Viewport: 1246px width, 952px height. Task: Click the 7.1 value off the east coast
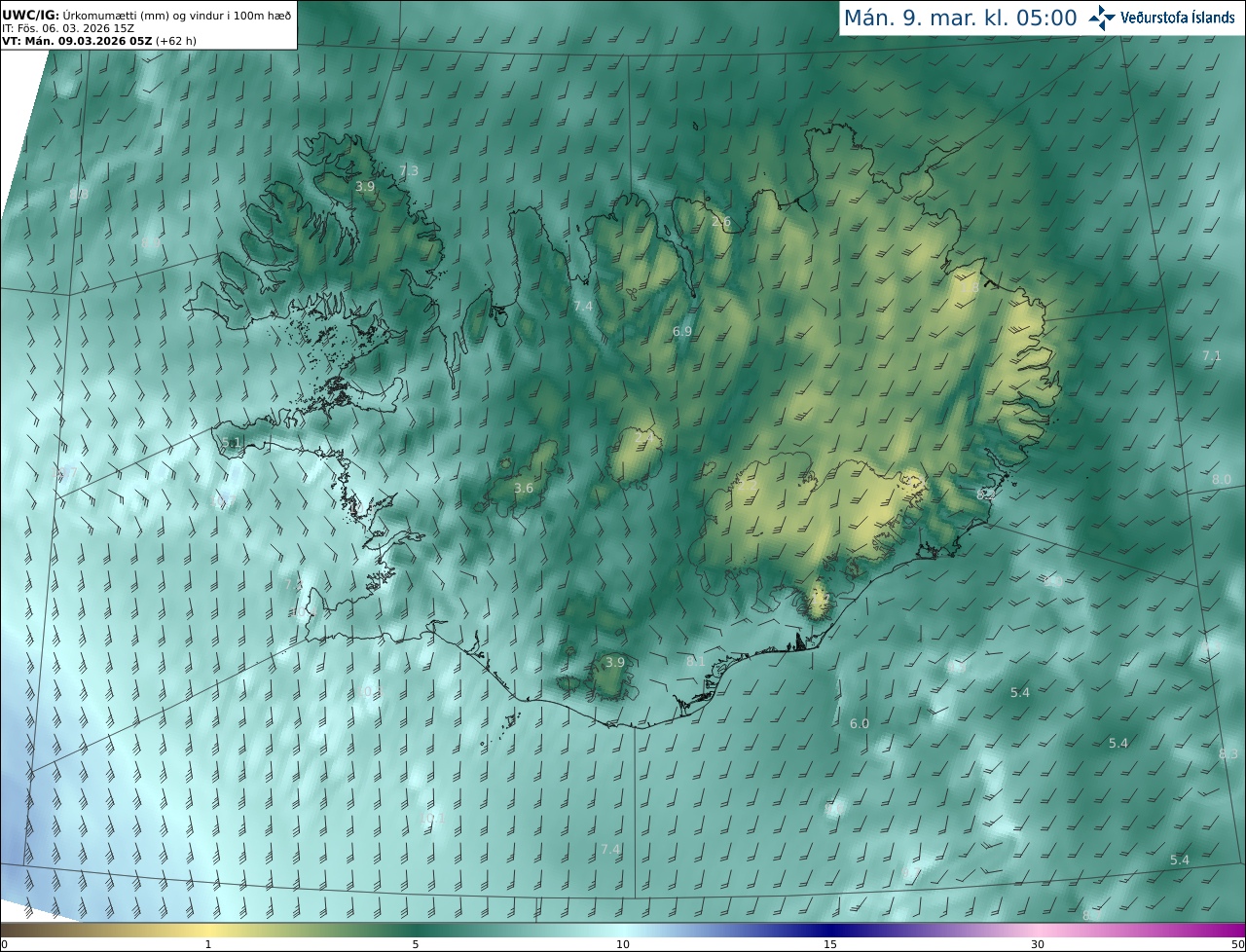(1212, 356)
